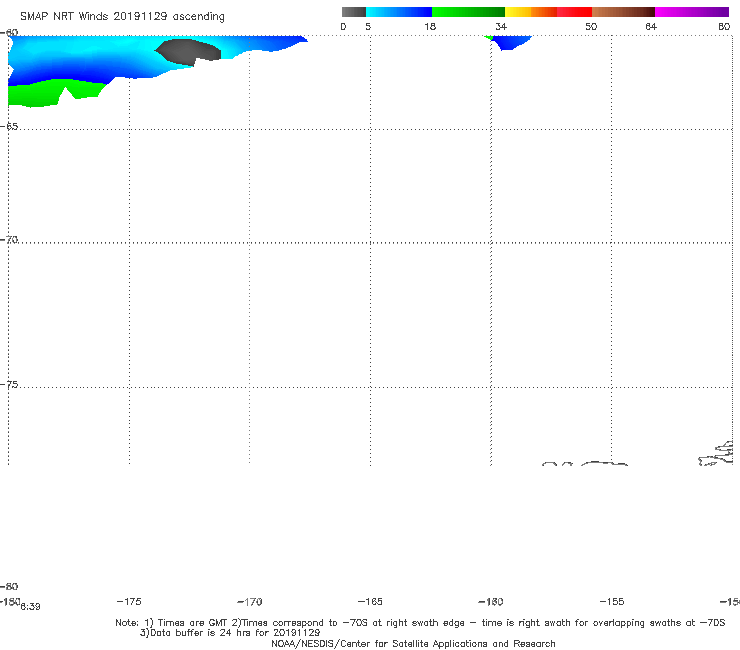Click the red segment of the color bar
The width and height of the screenshot is (740, 650).
pos(574,12)
